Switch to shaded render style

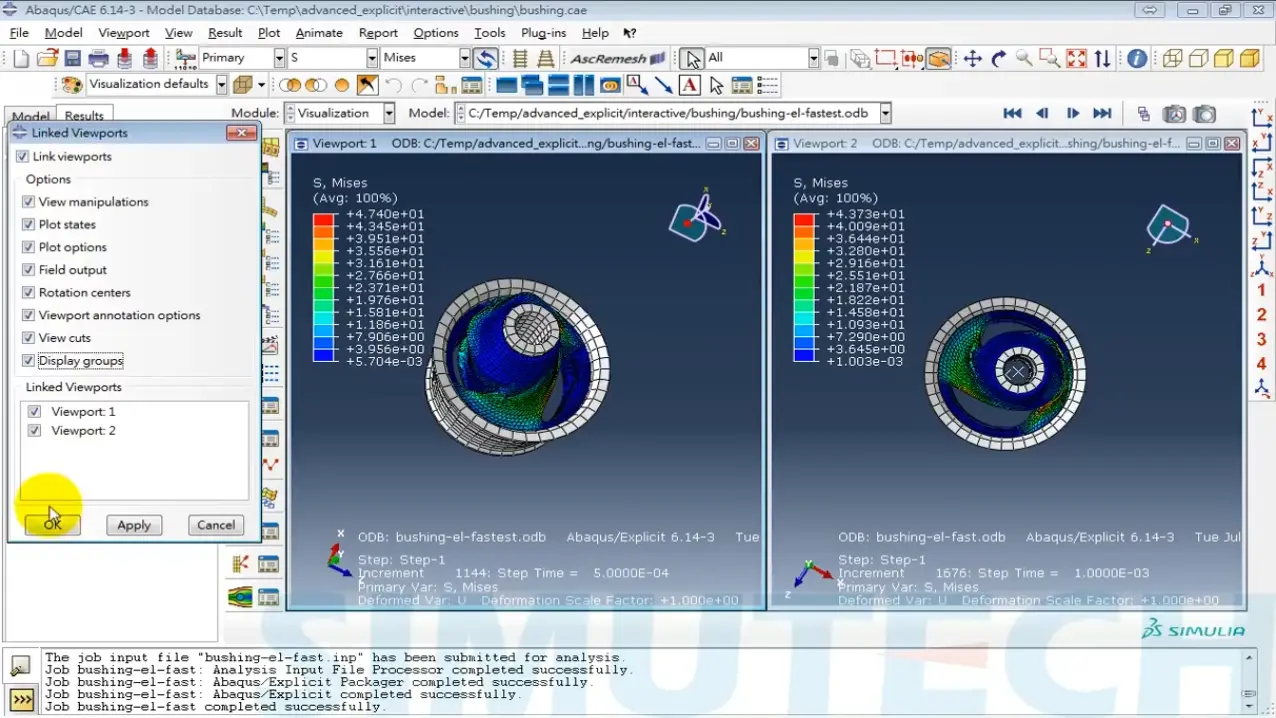[x=1248, y=58]
